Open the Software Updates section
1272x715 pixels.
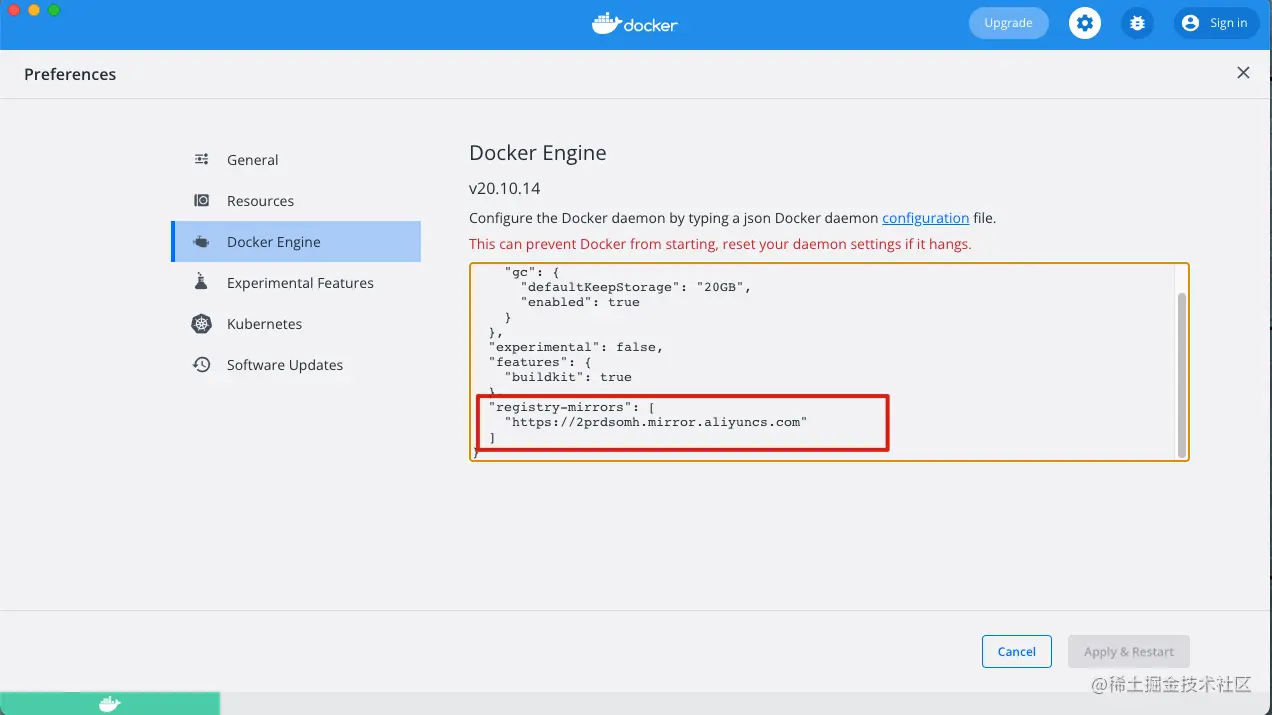296,365
